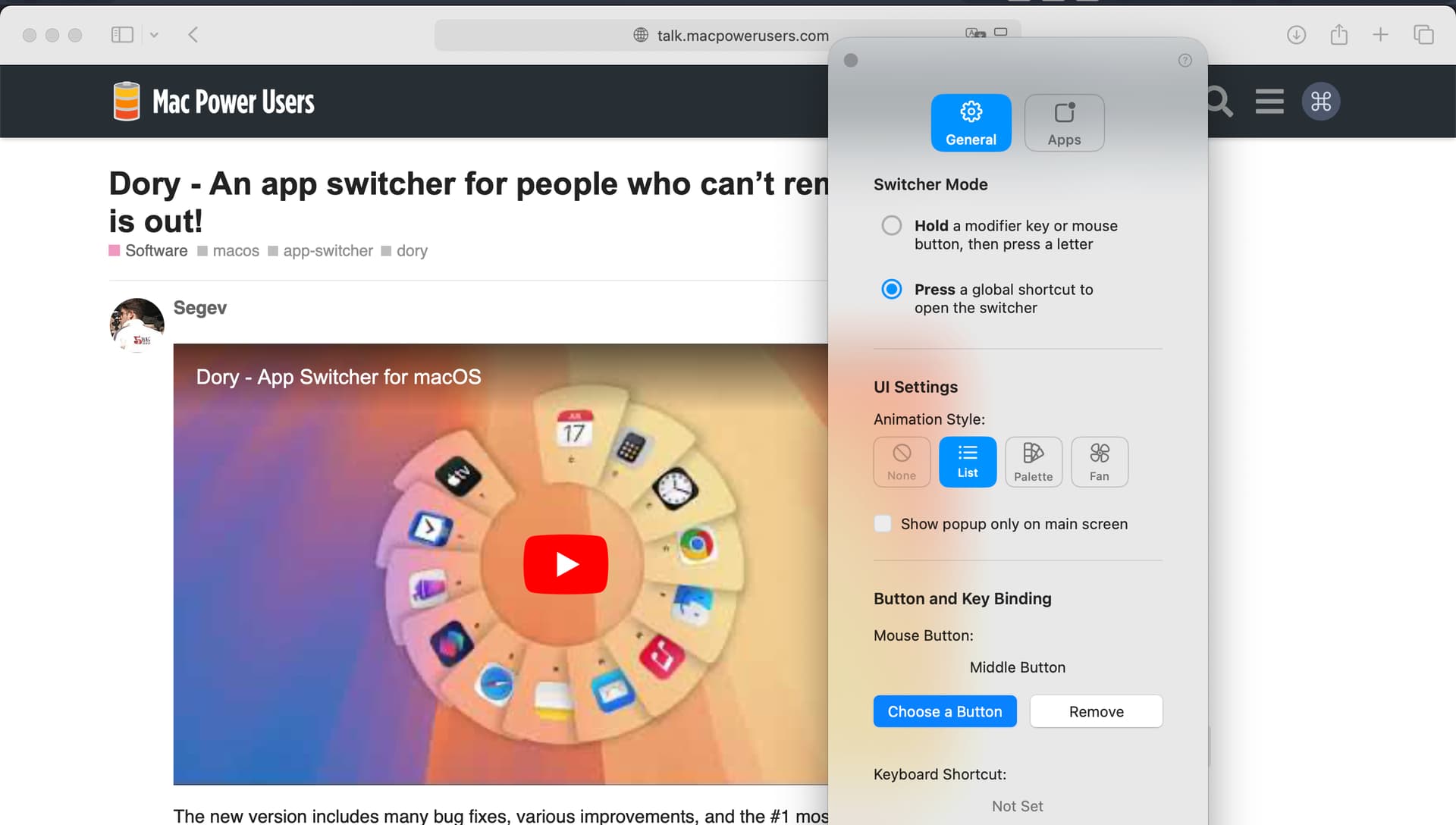Viewport: 1456px width, 825px height.
Task: Click the Safari address bar
Action: tap(728, 35)
